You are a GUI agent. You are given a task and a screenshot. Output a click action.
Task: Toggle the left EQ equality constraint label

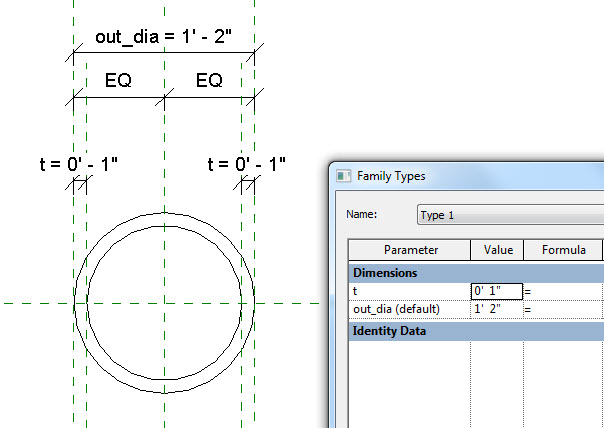click(118, 80)
